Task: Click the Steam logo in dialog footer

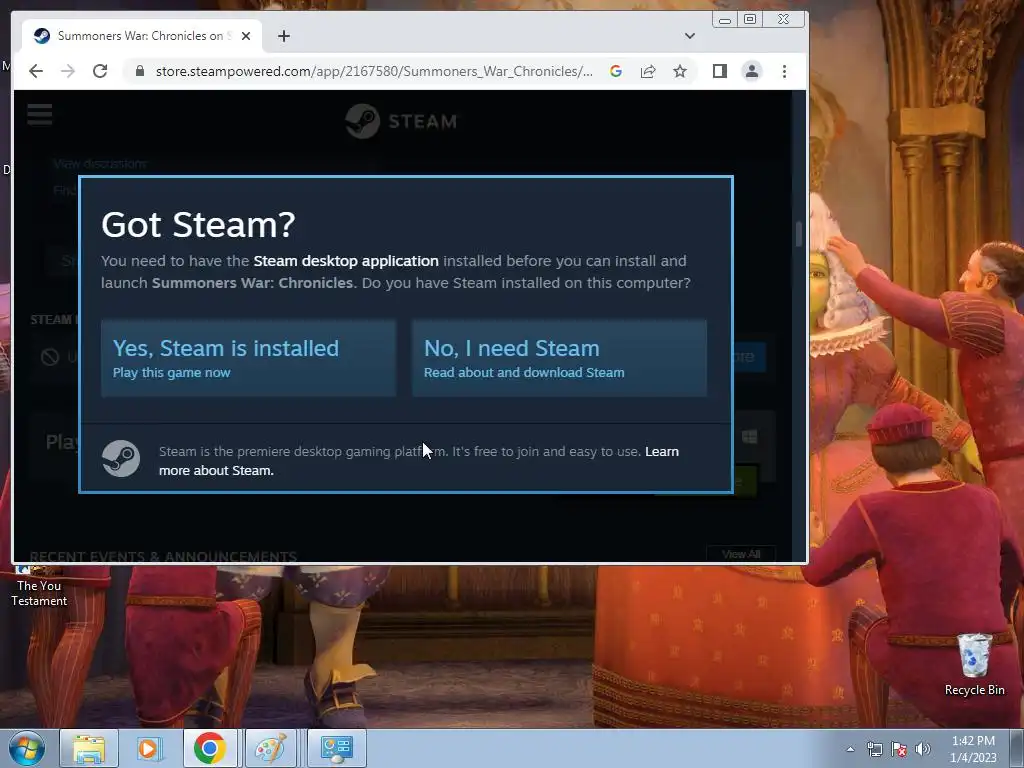Action: (121, 458)
